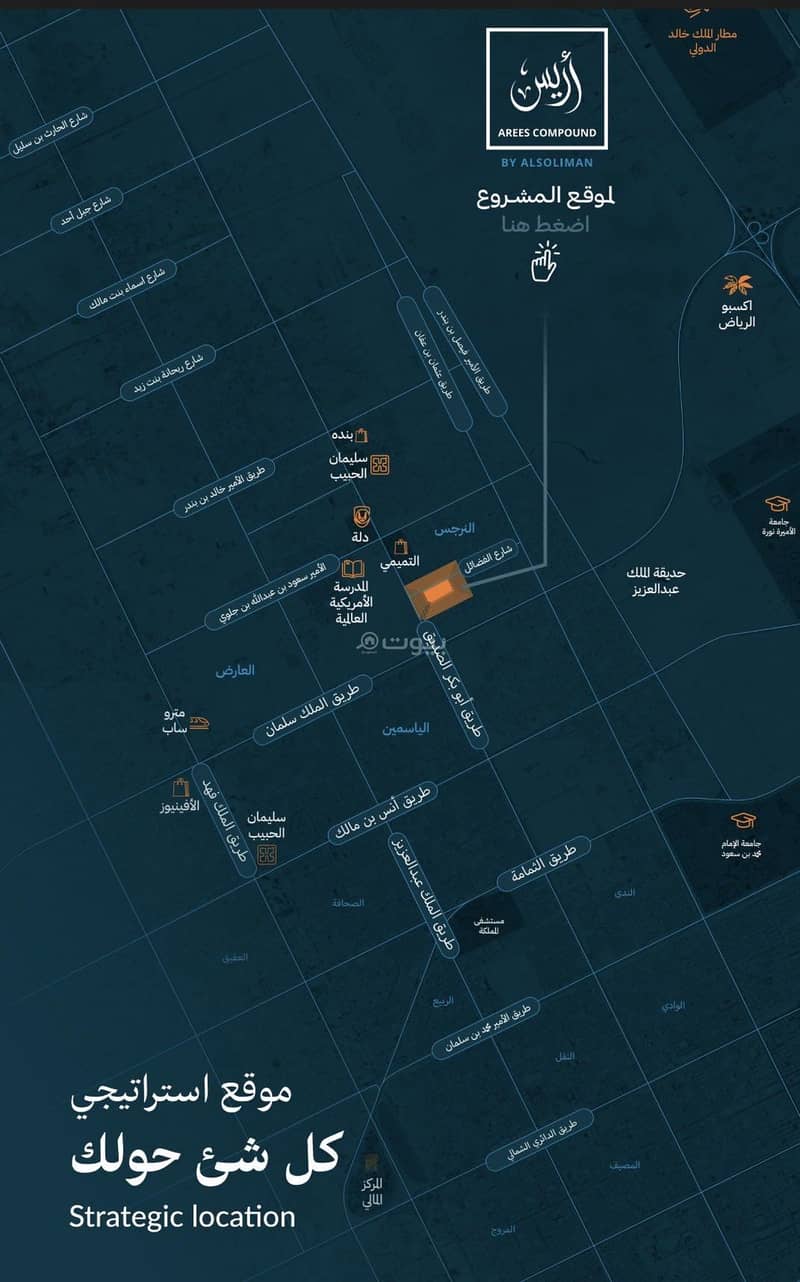Click the shopping bag icon above التميمي
Viewport: 800px width, 1282px height.
(401, 547)
